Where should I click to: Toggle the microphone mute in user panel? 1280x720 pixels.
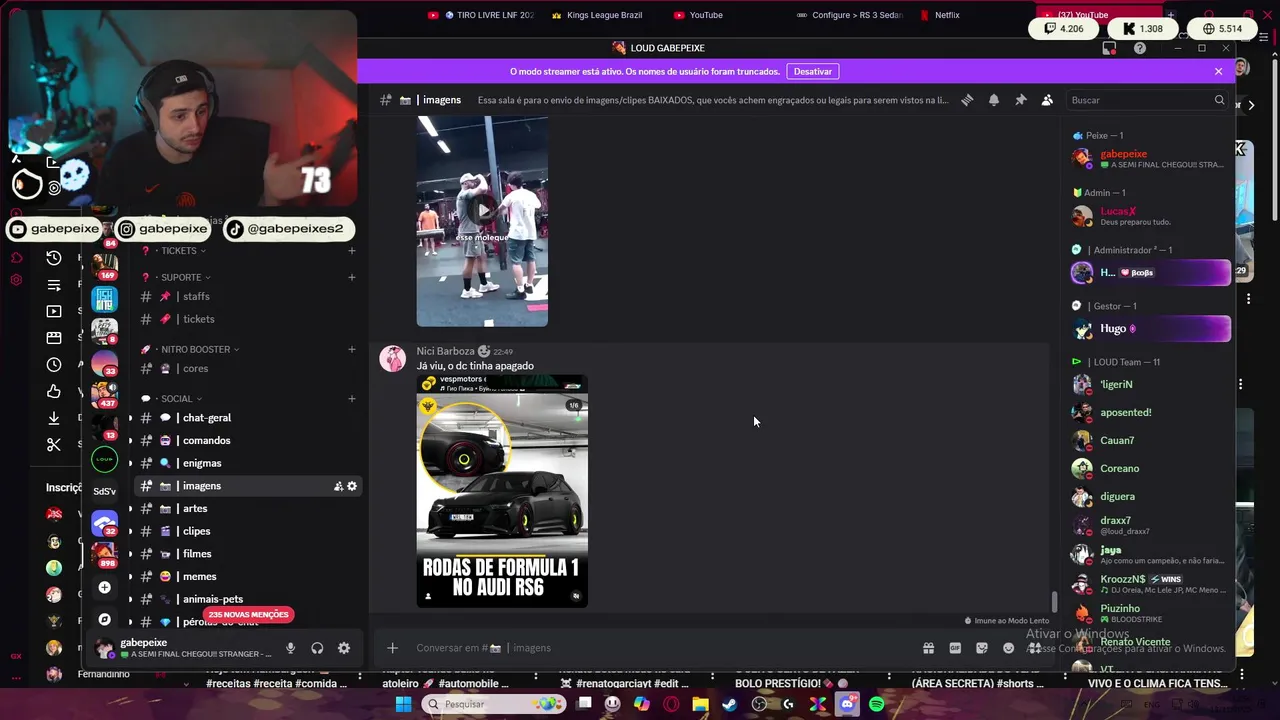click(x=290, y=648)
